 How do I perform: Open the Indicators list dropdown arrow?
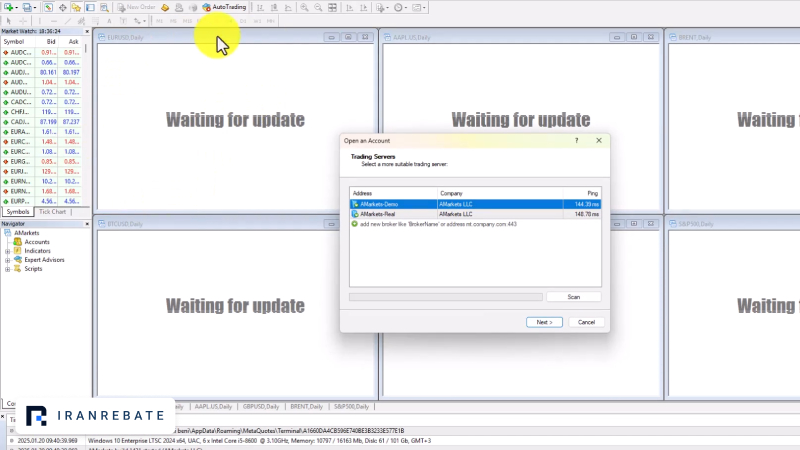point(388,8)
